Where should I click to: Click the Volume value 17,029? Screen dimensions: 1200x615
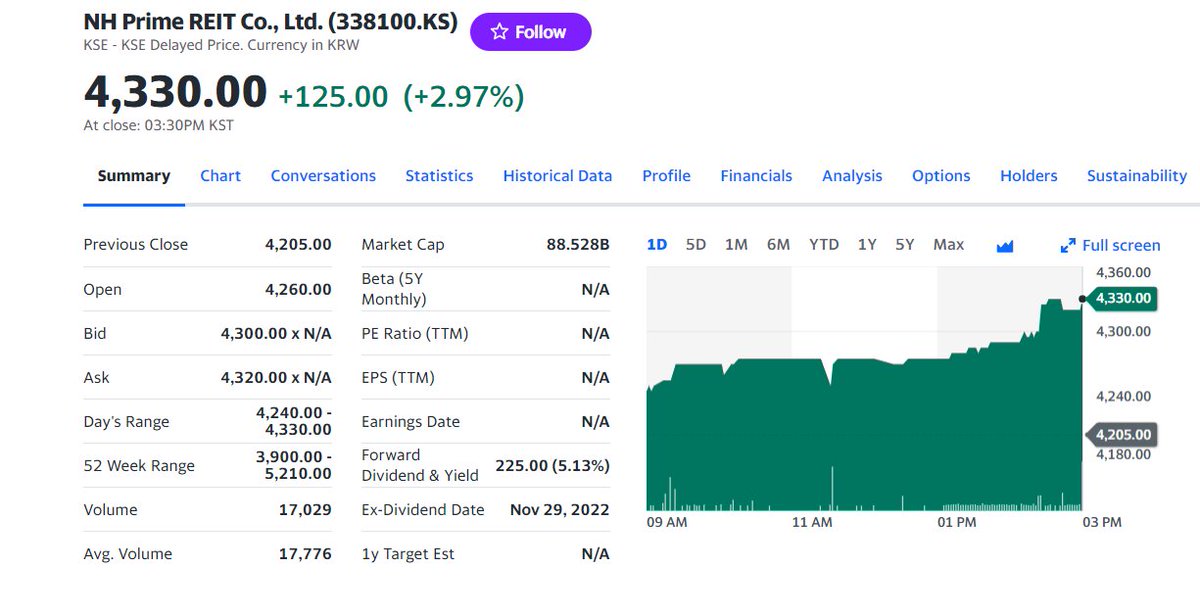click(x=305, y=510)
